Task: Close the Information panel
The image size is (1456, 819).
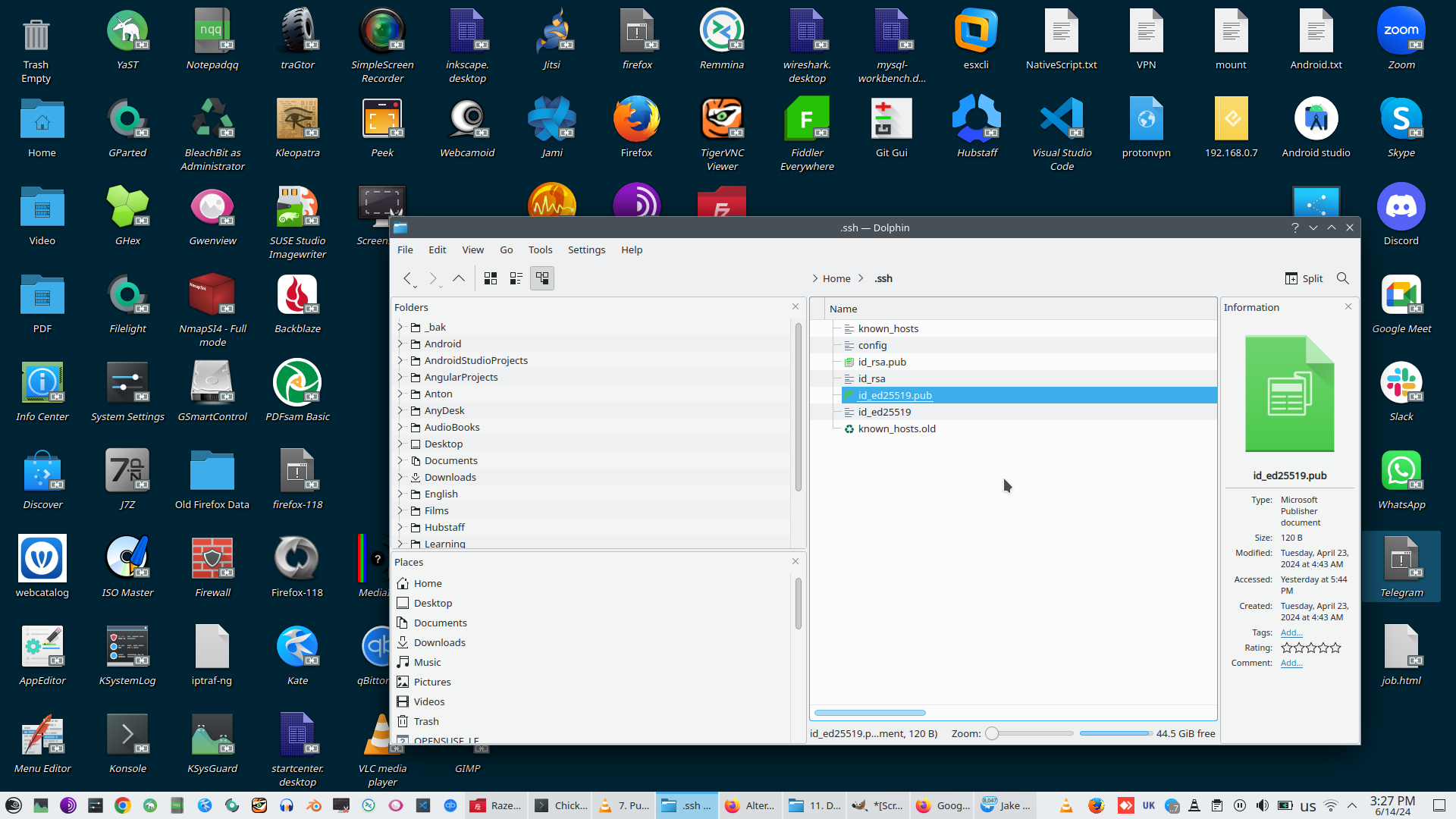Action: [x=1348, y=306]
